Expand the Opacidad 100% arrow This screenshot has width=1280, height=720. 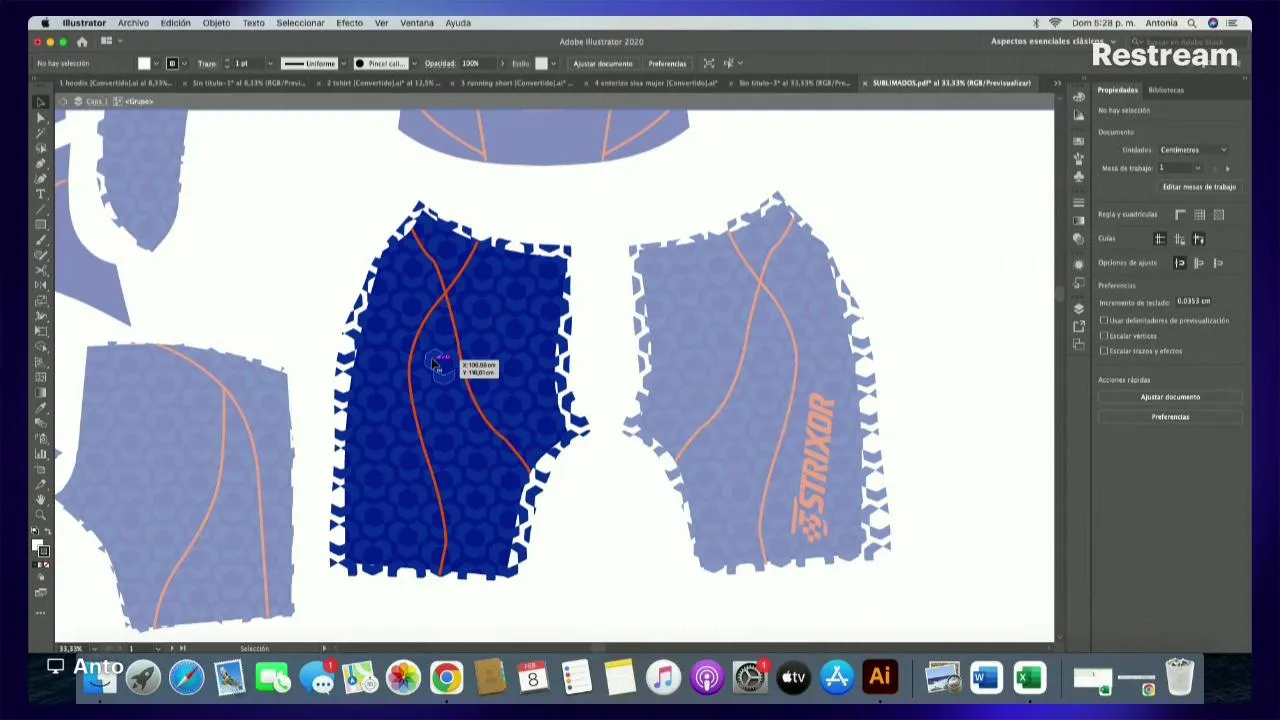tap(502, 63)
